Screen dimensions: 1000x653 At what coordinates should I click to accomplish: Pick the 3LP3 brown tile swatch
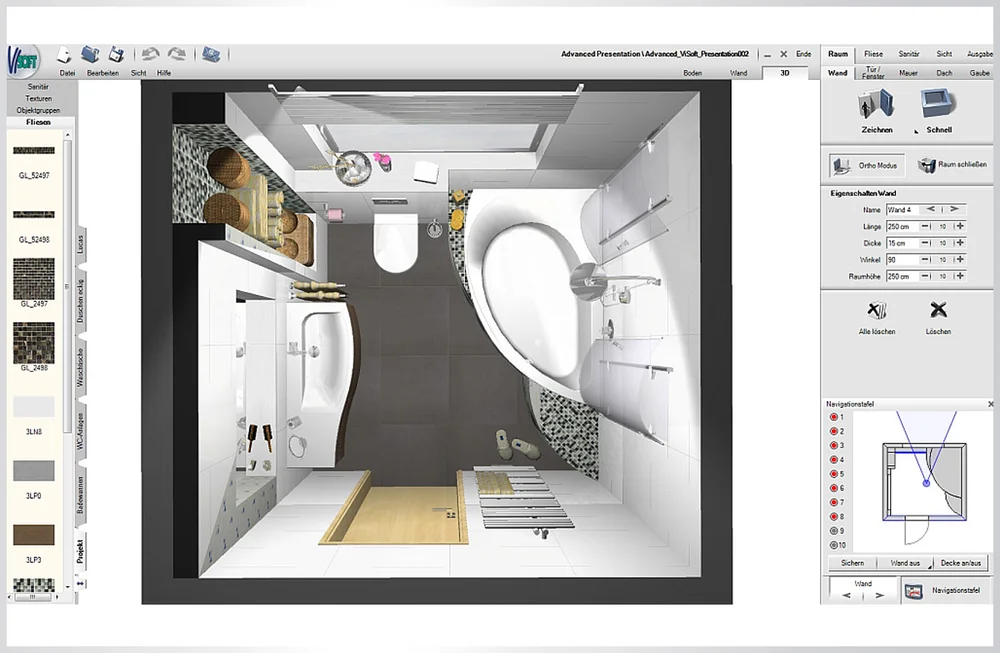(x=34, y=535)
